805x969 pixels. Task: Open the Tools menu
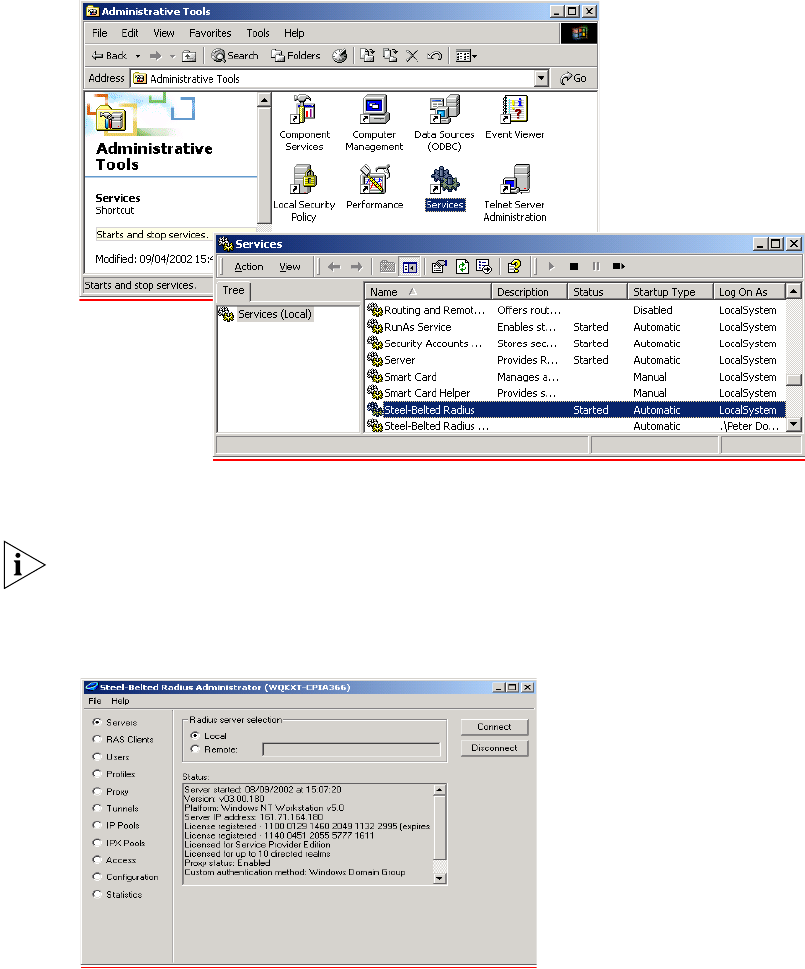(258, 33)
